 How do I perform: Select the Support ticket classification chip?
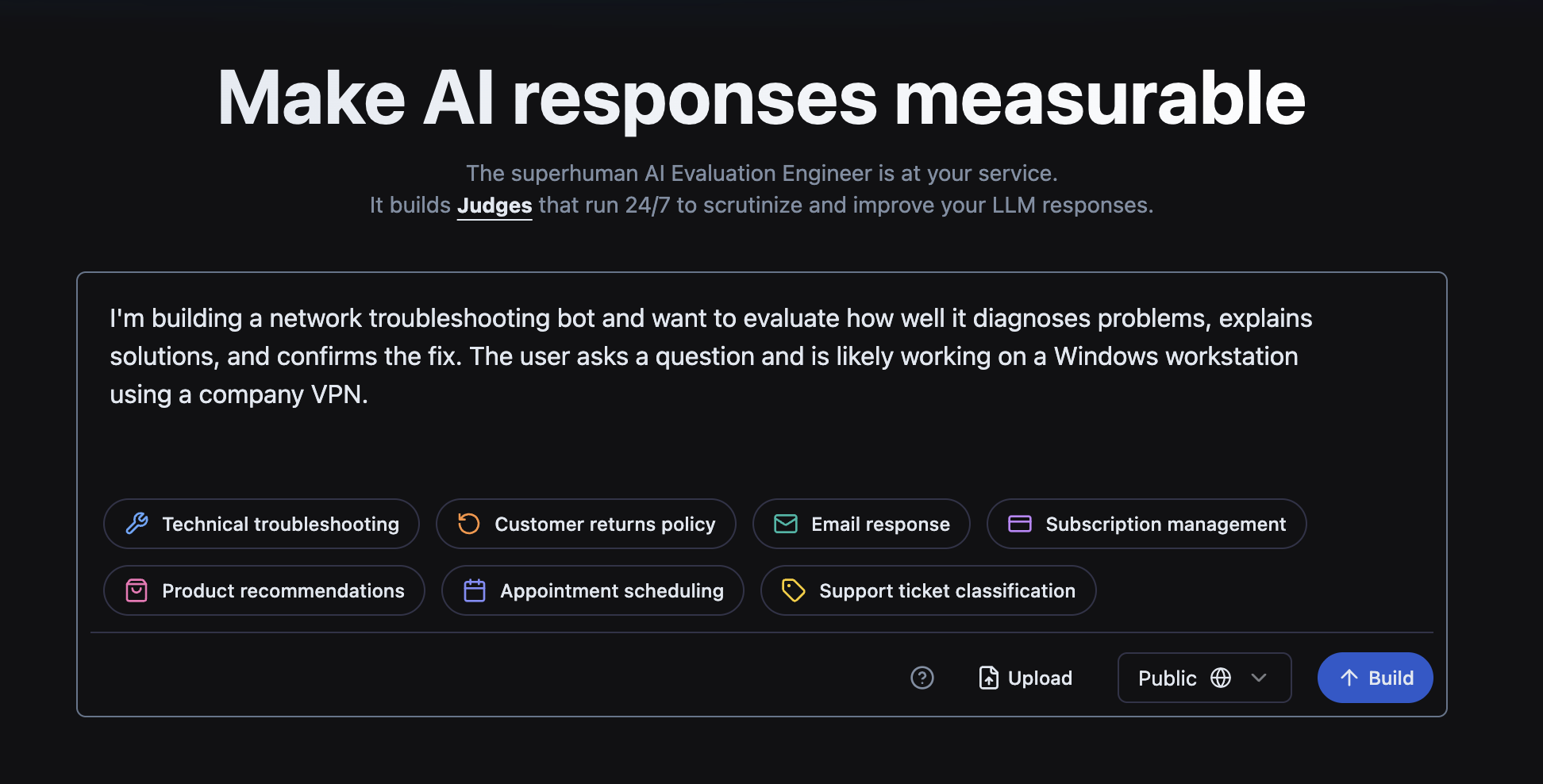coord(927,590)
